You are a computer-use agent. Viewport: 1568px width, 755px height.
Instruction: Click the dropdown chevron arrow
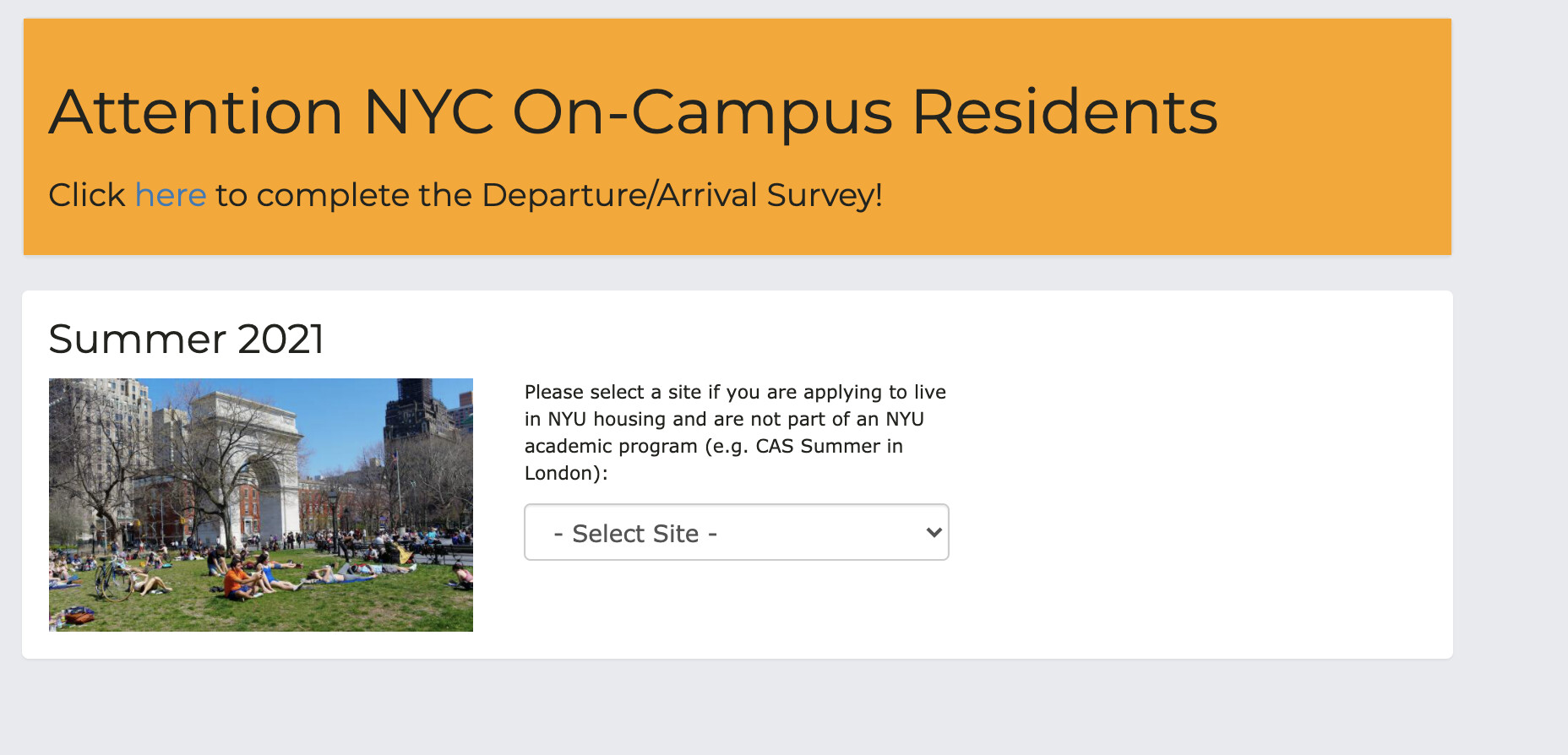934,532
